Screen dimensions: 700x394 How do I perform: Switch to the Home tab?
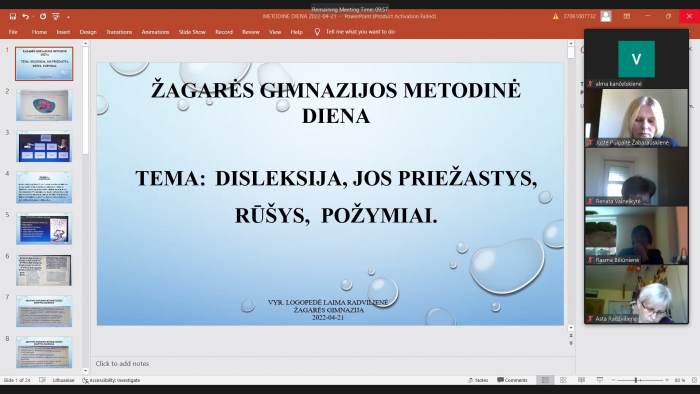39,32
